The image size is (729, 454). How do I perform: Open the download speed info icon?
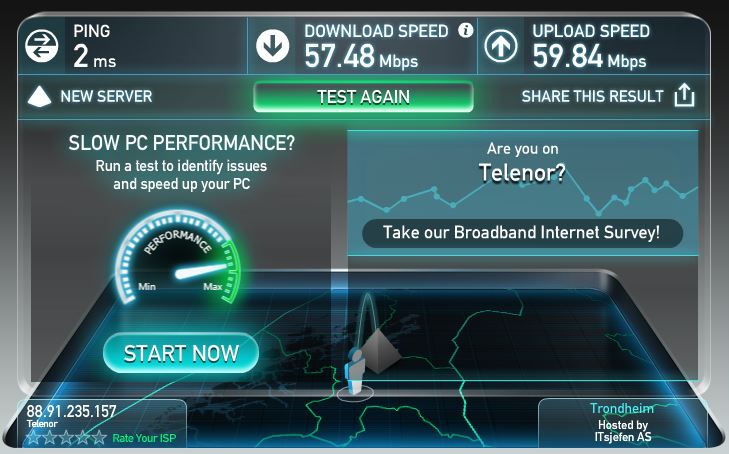(x=465, y=31)
